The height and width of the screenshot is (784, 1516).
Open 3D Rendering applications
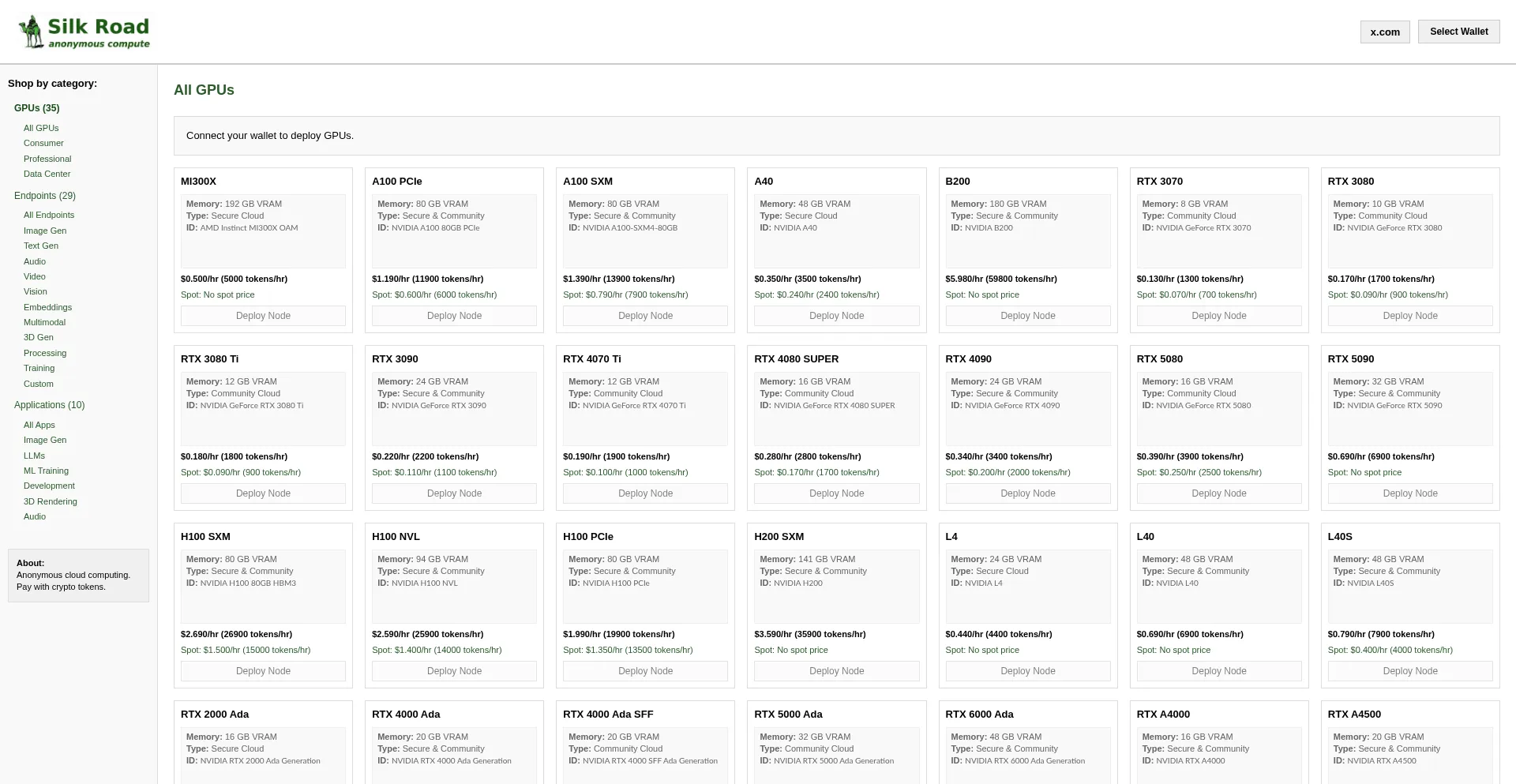coord(51,501)
